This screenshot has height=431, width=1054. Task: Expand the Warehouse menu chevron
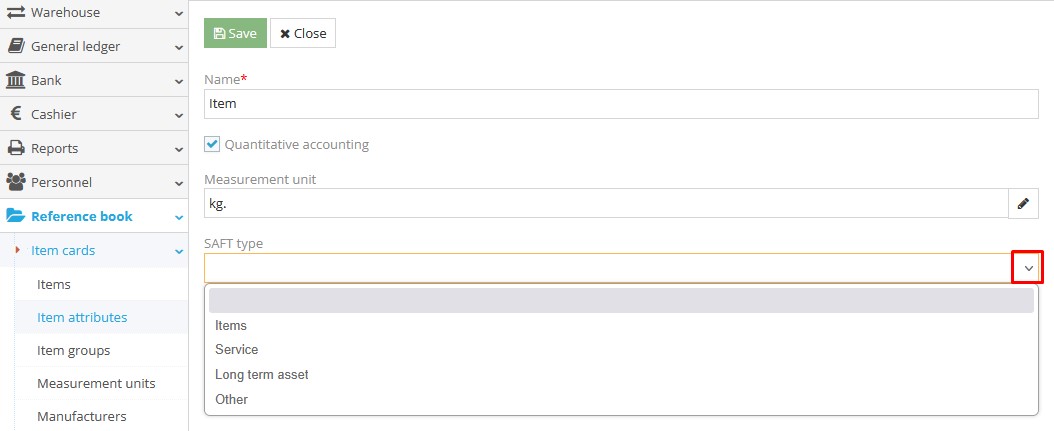[x=178, y=13]
